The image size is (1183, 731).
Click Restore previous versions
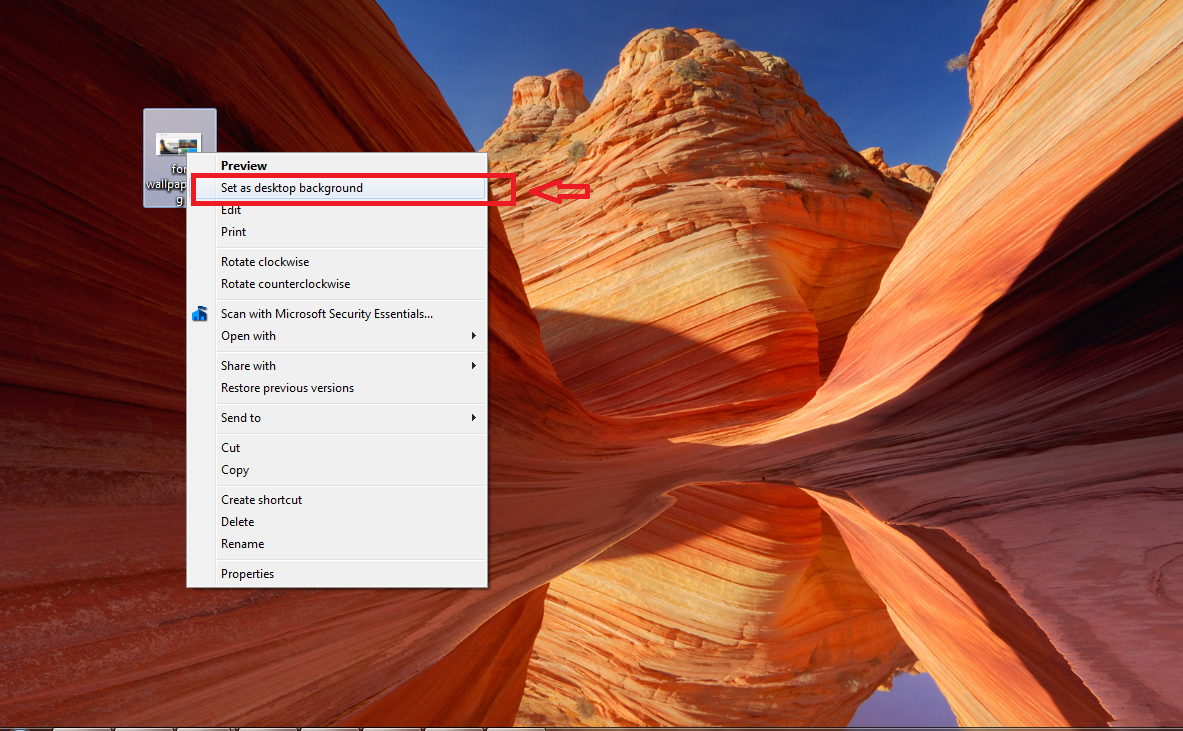click(x=287, y=388)
